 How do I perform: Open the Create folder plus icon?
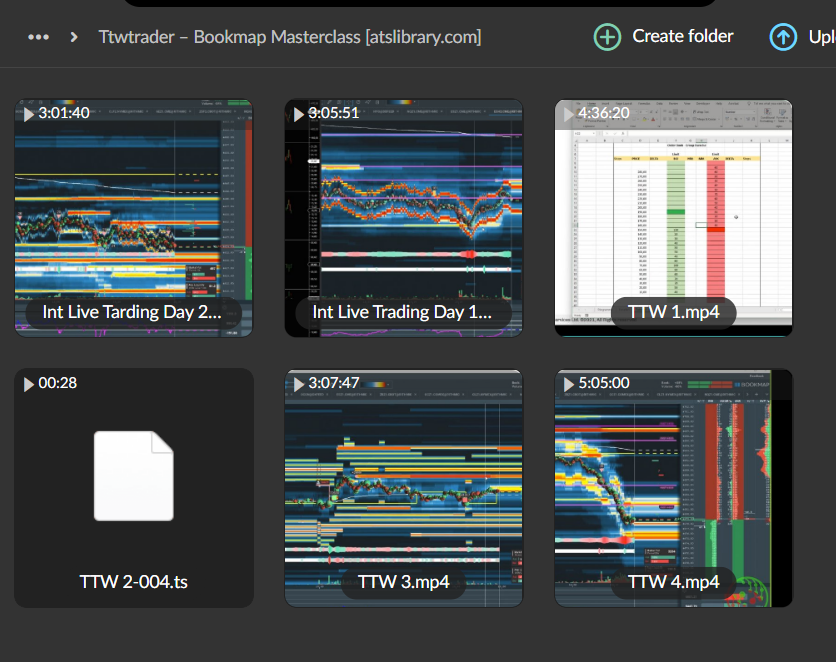click(607, 36)
